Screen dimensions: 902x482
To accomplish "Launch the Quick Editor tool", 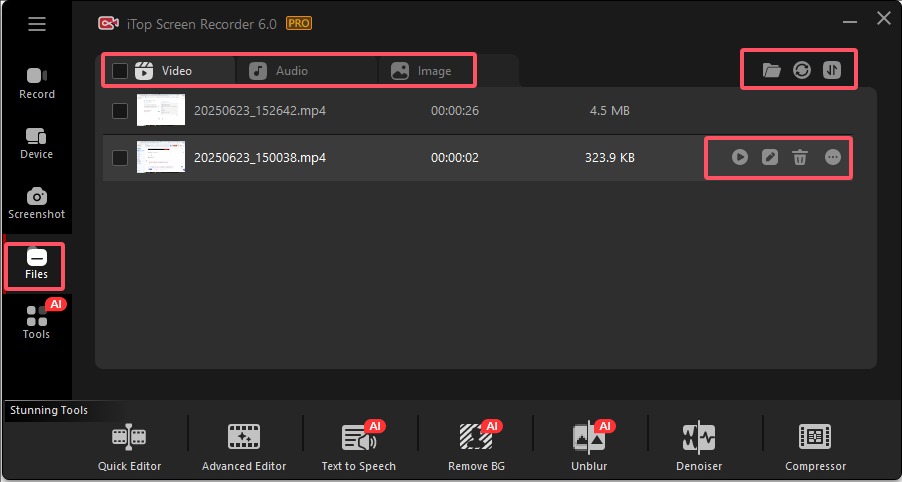I will pyautogui.click(x=129, y=446).
